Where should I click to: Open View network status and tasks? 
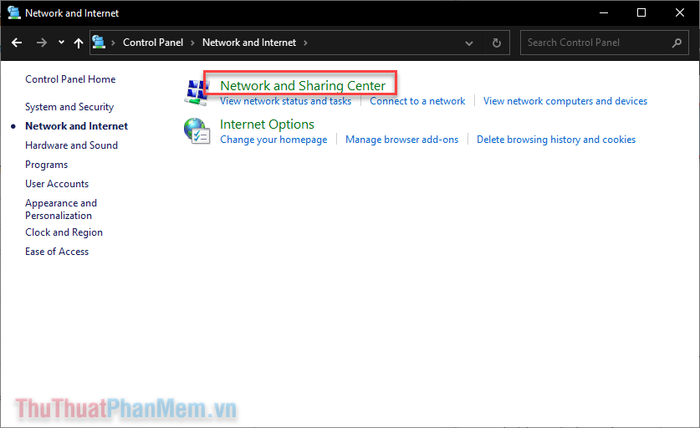tap(286, 101)
